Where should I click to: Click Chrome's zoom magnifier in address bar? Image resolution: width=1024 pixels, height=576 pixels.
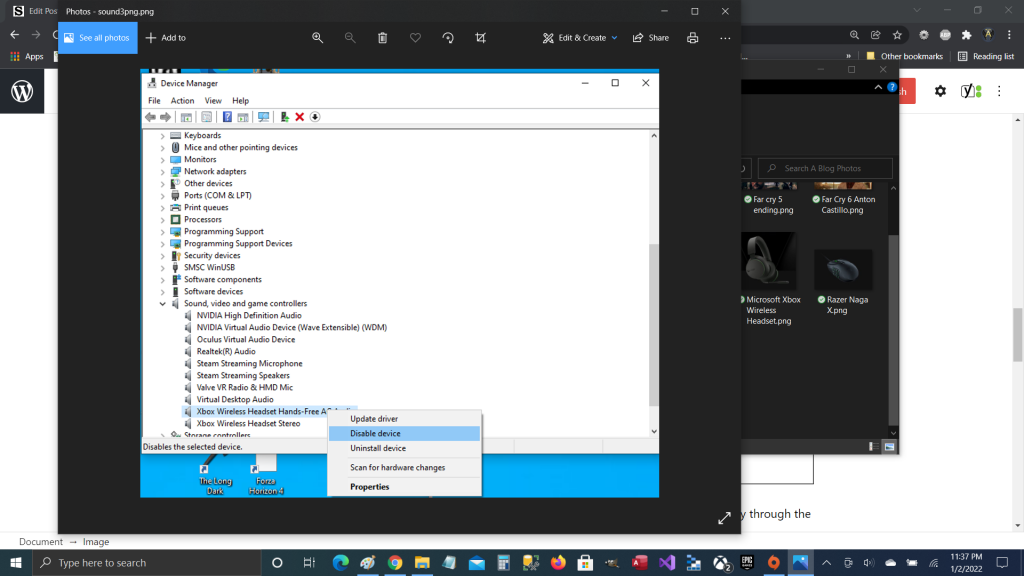[x=854, y=35]
